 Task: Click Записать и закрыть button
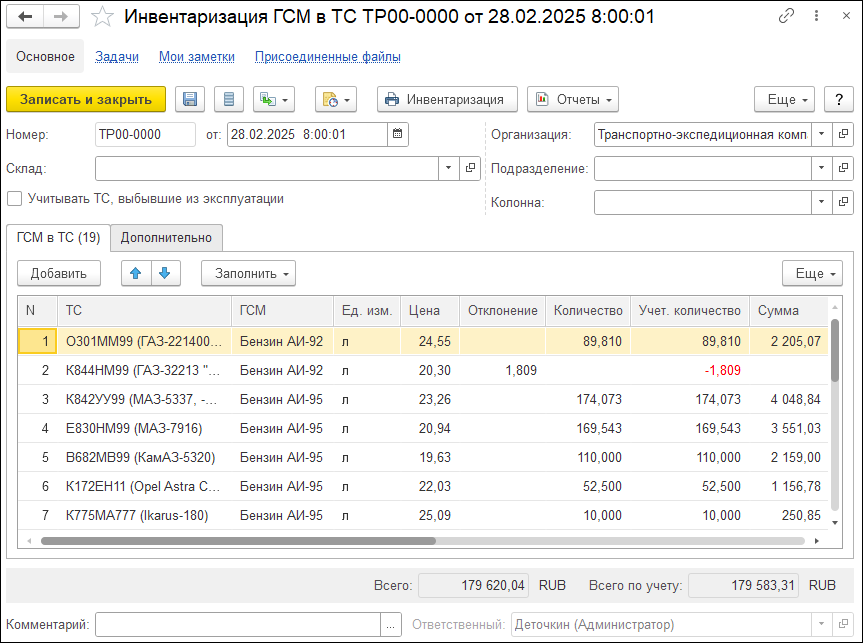click(x=86, y=100)
